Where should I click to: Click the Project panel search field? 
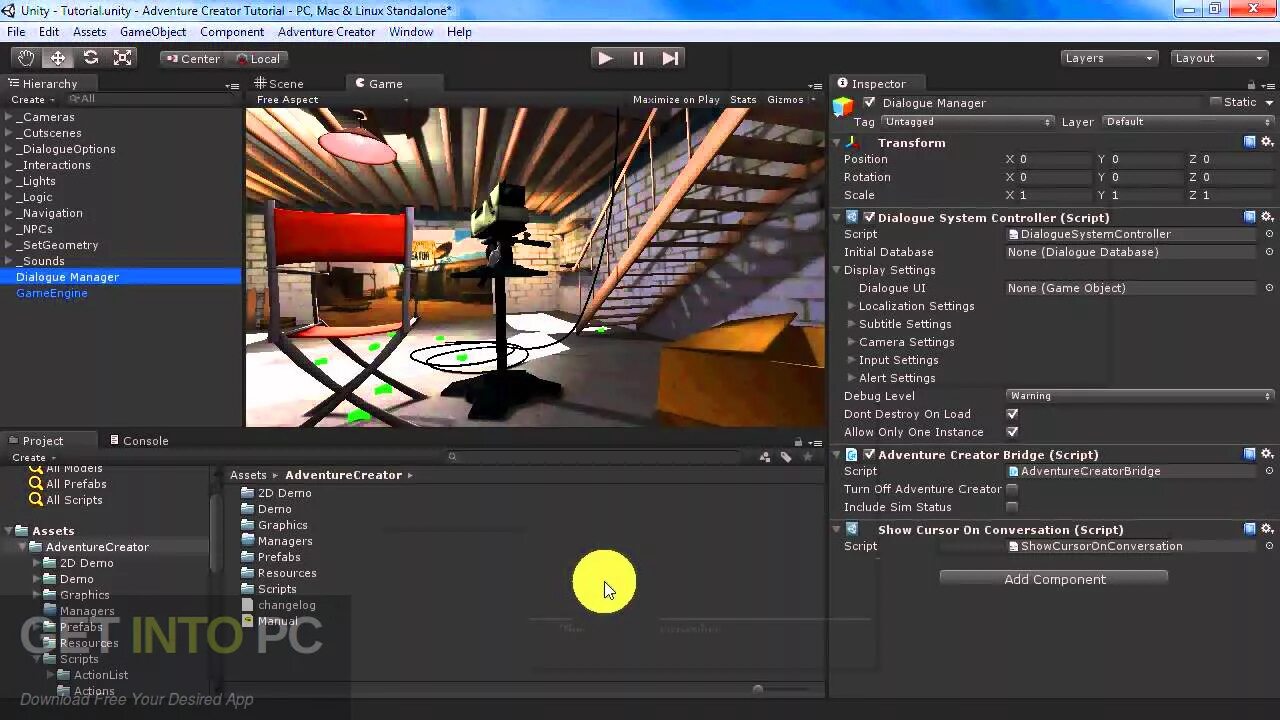pos(595,457)
